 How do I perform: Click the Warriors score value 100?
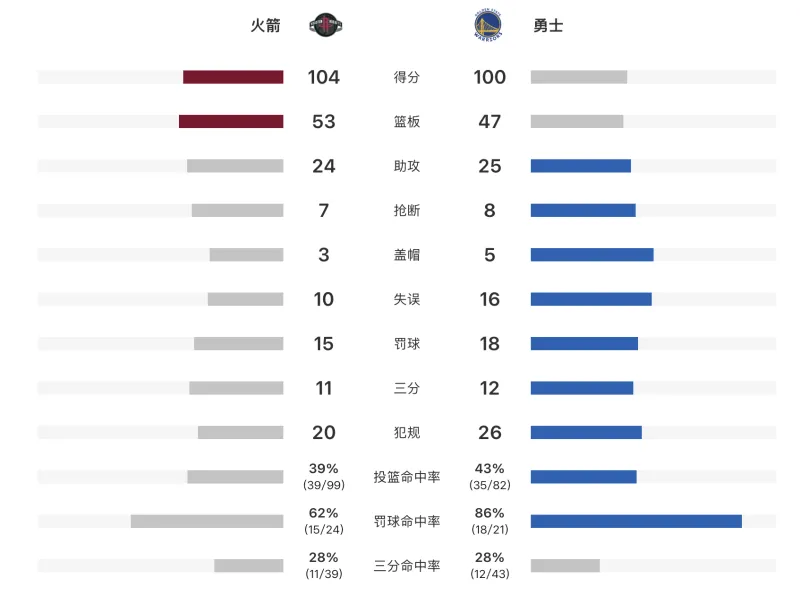489,77
